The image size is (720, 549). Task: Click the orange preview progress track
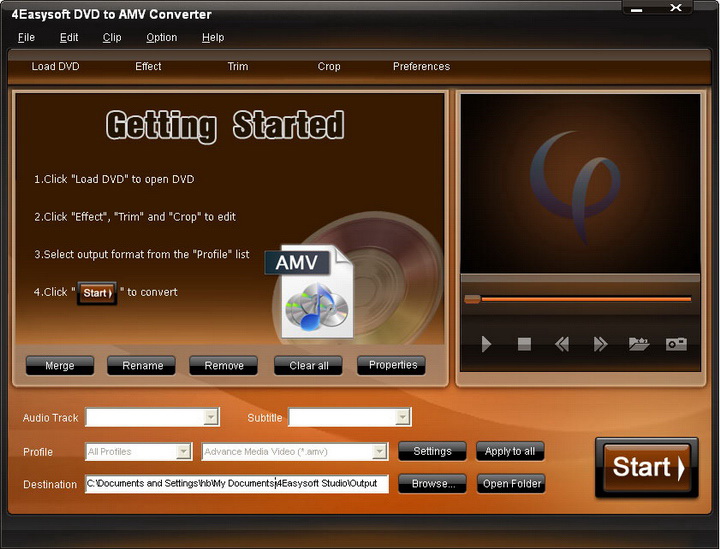[586, 299]
